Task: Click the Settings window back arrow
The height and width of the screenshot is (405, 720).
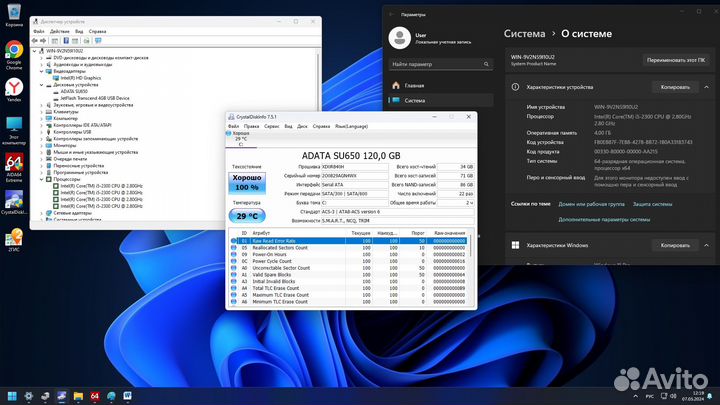Action: [x=391, y=15]
